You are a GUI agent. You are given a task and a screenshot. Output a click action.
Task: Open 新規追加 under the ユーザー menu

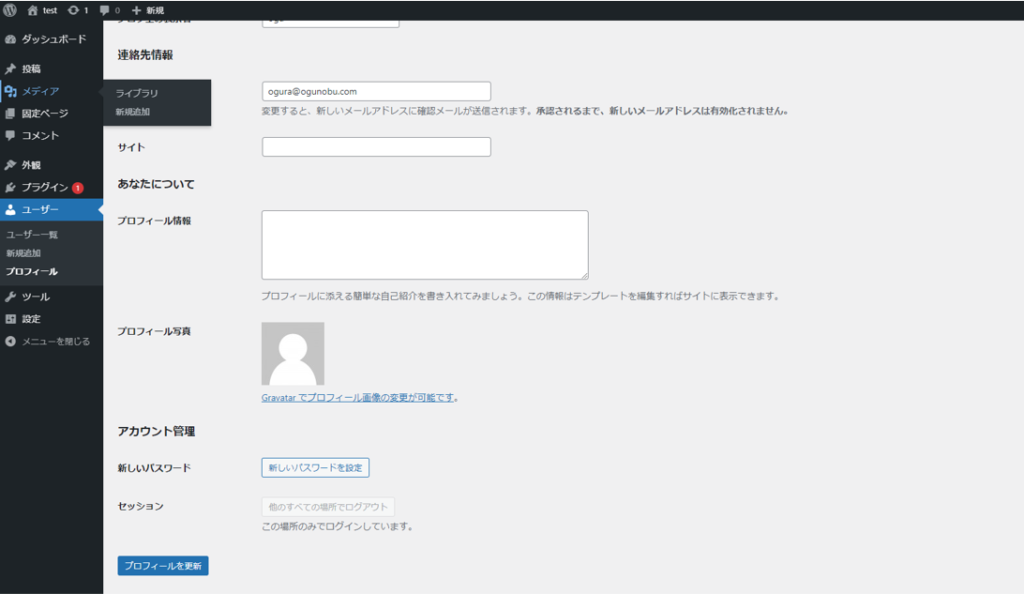[24, 253]
